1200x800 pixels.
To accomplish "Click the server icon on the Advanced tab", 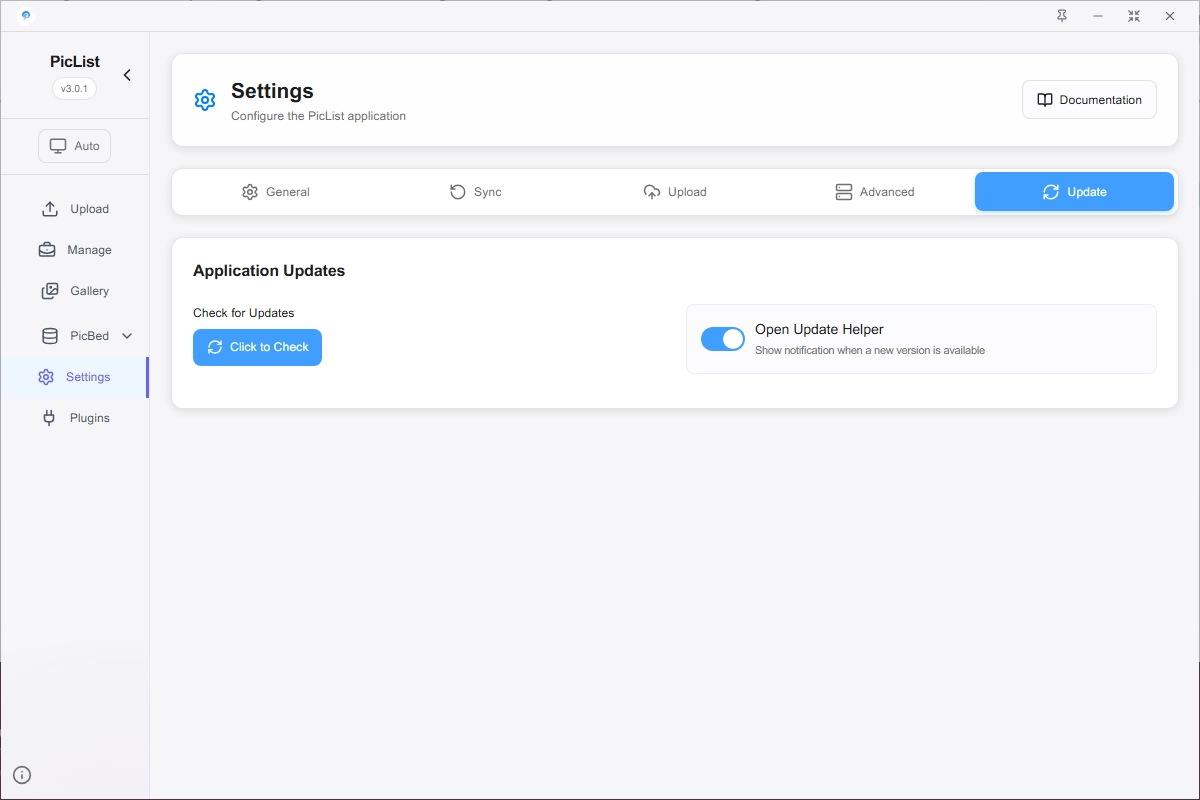I will [x=844, y=192].
